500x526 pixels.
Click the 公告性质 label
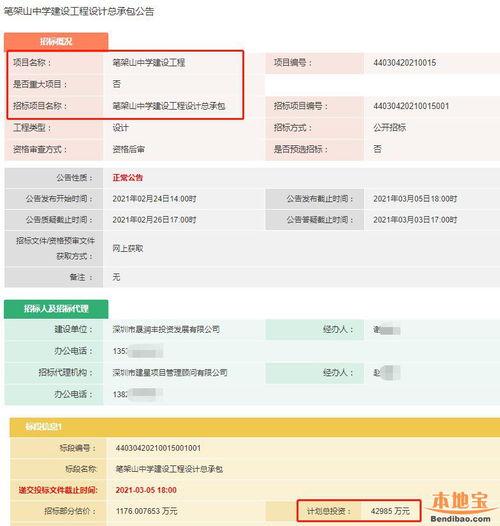pyautogui.click(x=74, y=177)
